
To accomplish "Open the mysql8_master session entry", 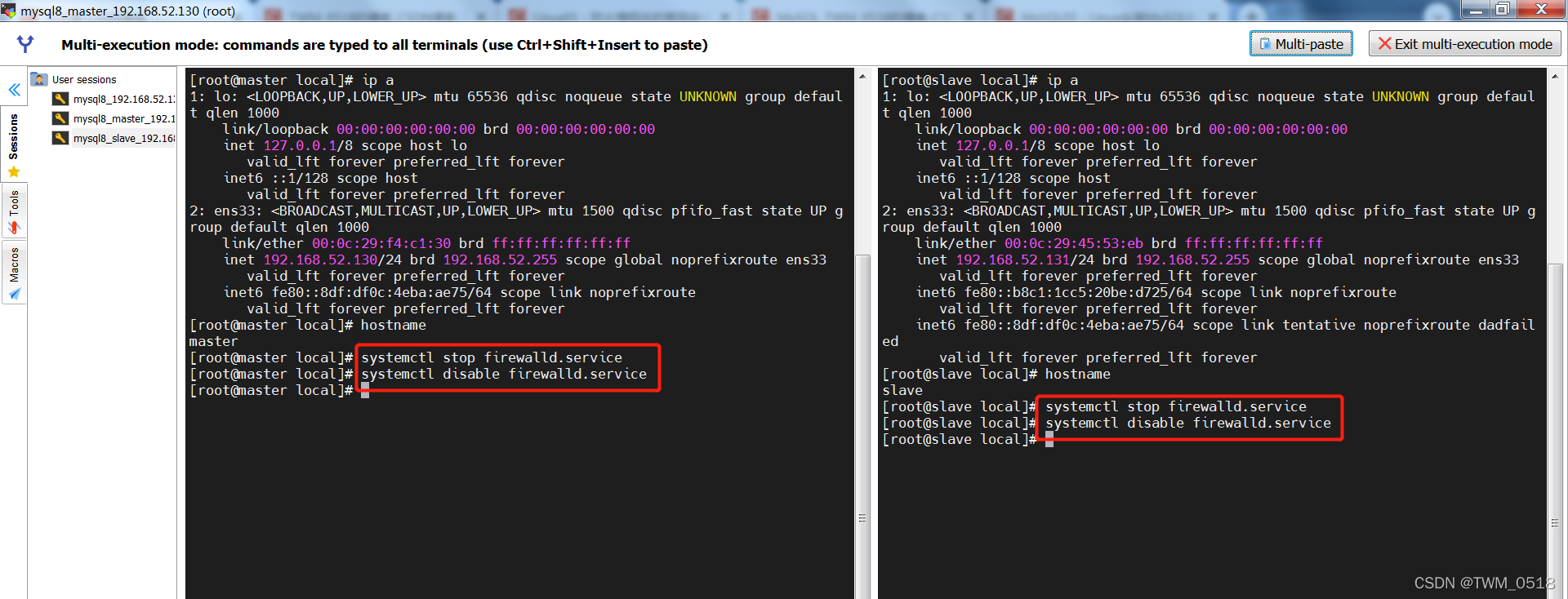I will coord(123,118).
